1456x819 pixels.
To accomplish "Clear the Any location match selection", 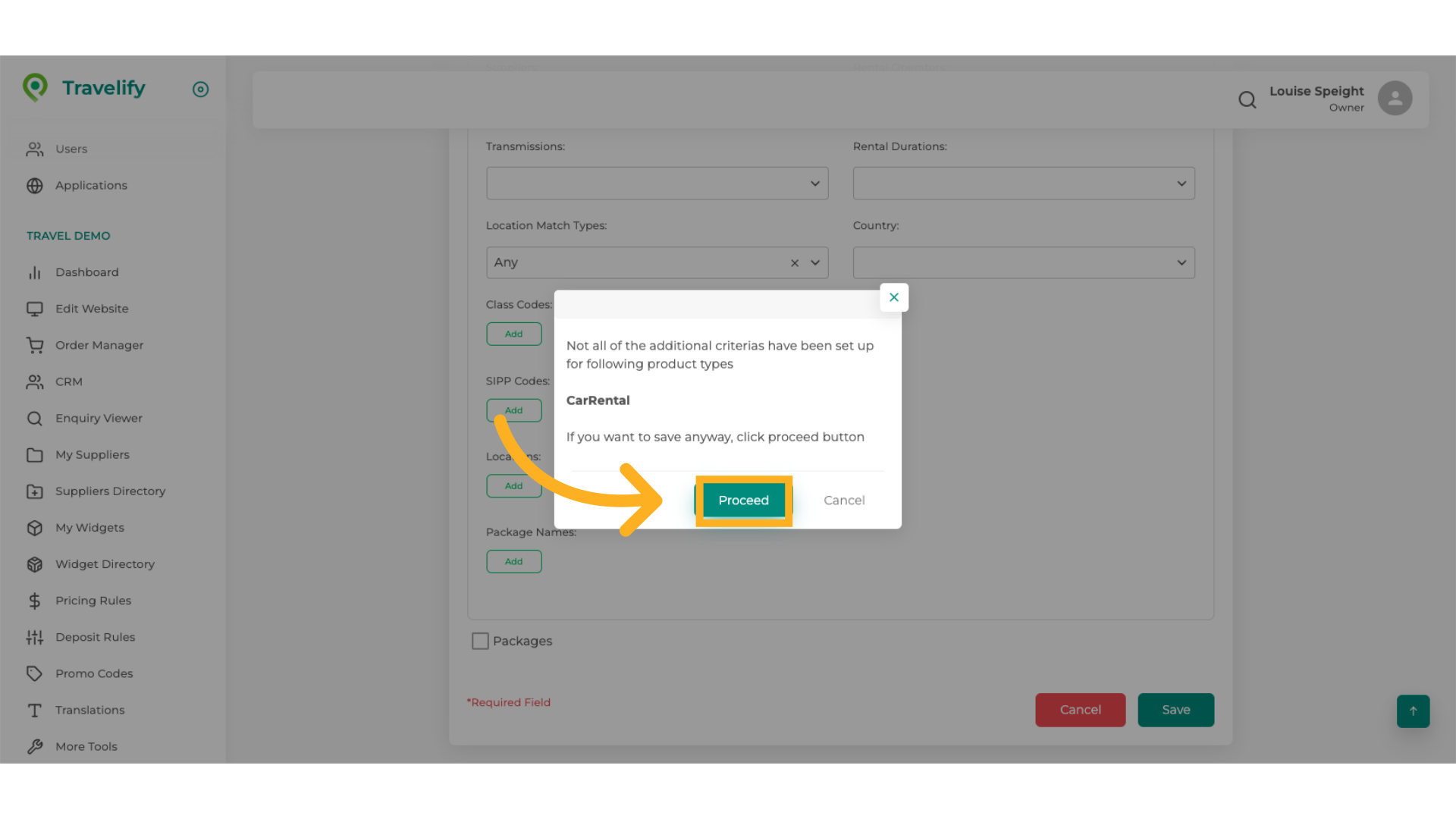I will click(794, 262).
